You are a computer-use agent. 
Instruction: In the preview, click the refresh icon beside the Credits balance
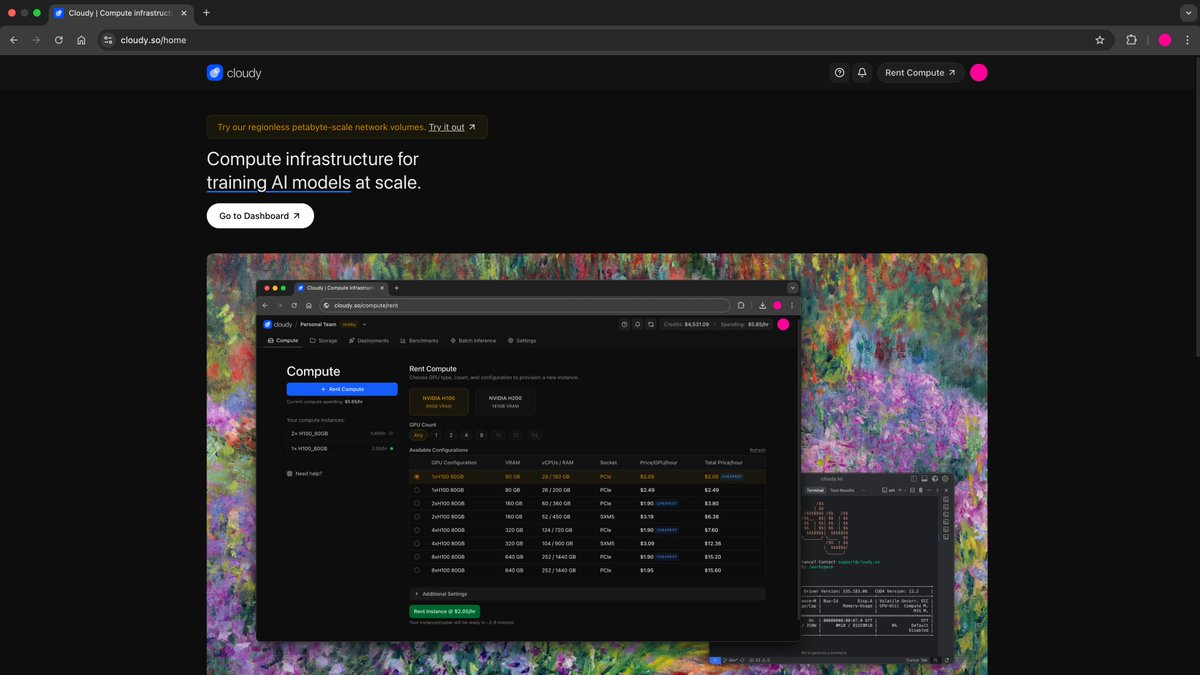(x=650, y=324)
